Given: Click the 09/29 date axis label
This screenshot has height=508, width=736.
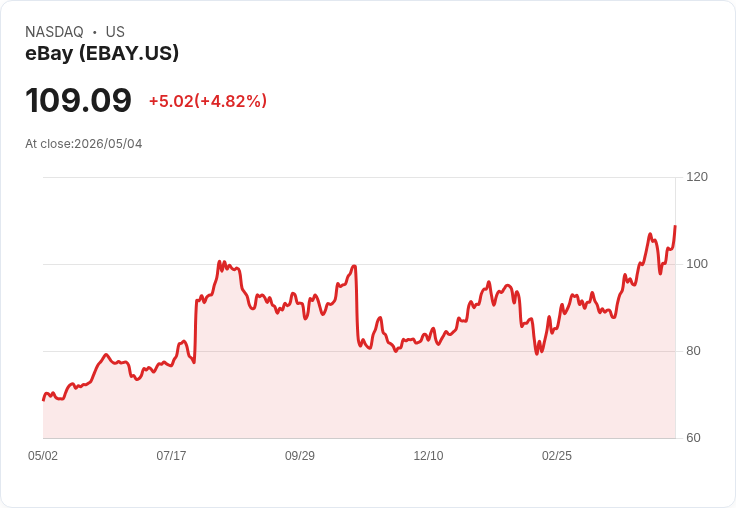Looking at the screenshot, I should [x=300, y=456].
